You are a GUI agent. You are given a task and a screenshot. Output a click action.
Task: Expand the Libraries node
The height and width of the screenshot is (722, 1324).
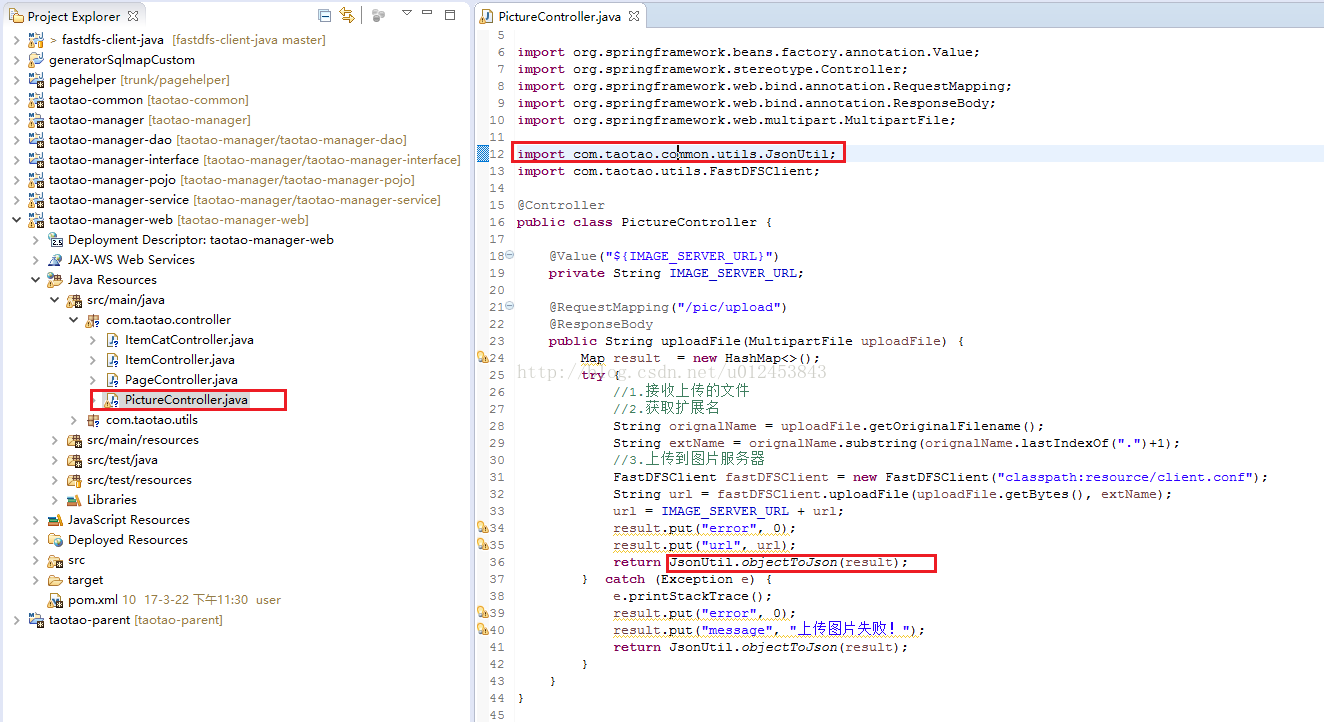[55, 500]
